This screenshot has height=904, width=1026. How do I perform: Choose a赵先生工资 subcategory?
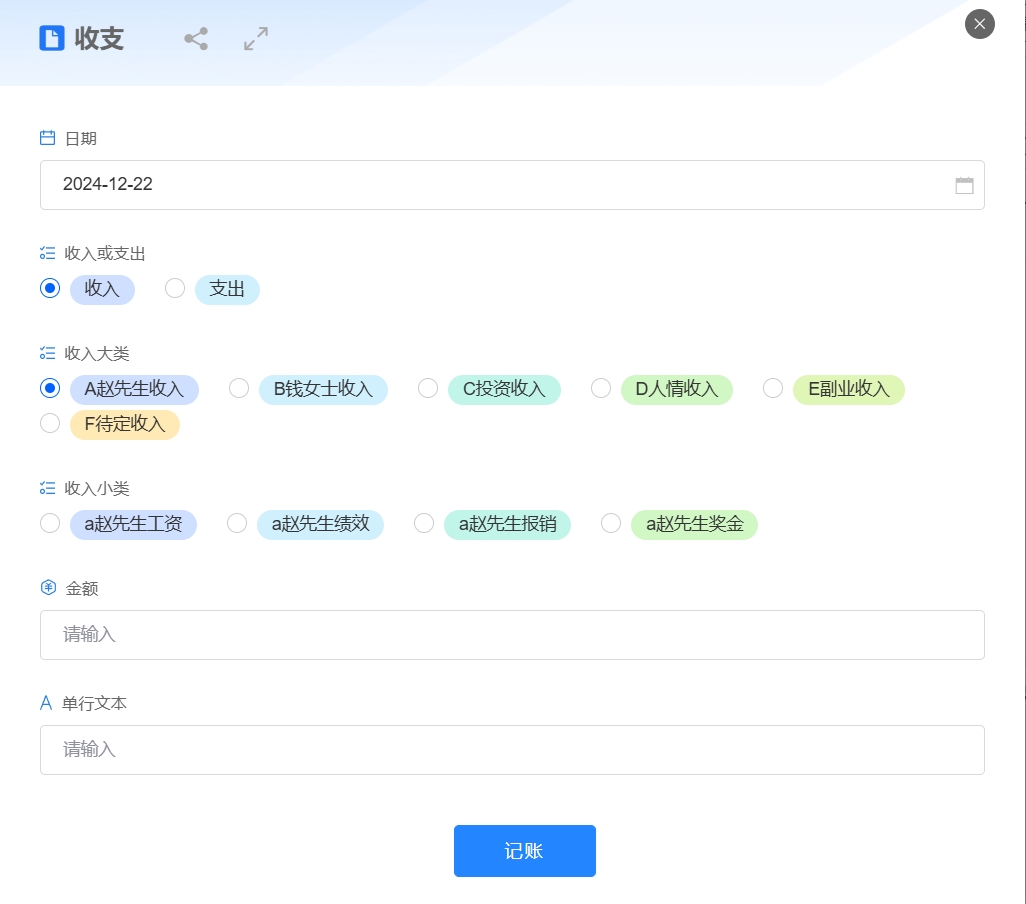point(50,523)
